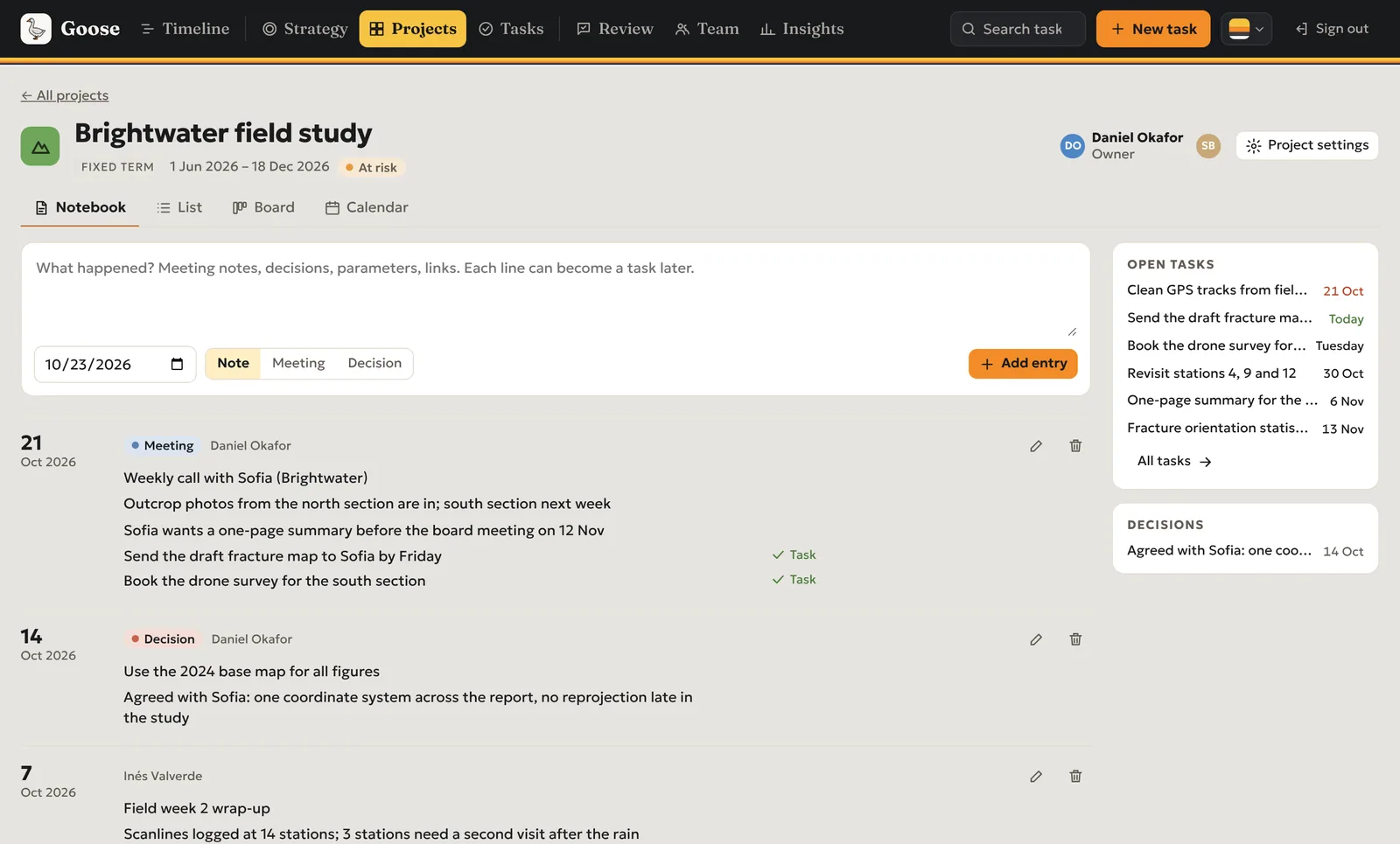1400x844 pixels.
Task: Click into the notebook entry text area
Action: pyautogui.click(x=556, y=294)
